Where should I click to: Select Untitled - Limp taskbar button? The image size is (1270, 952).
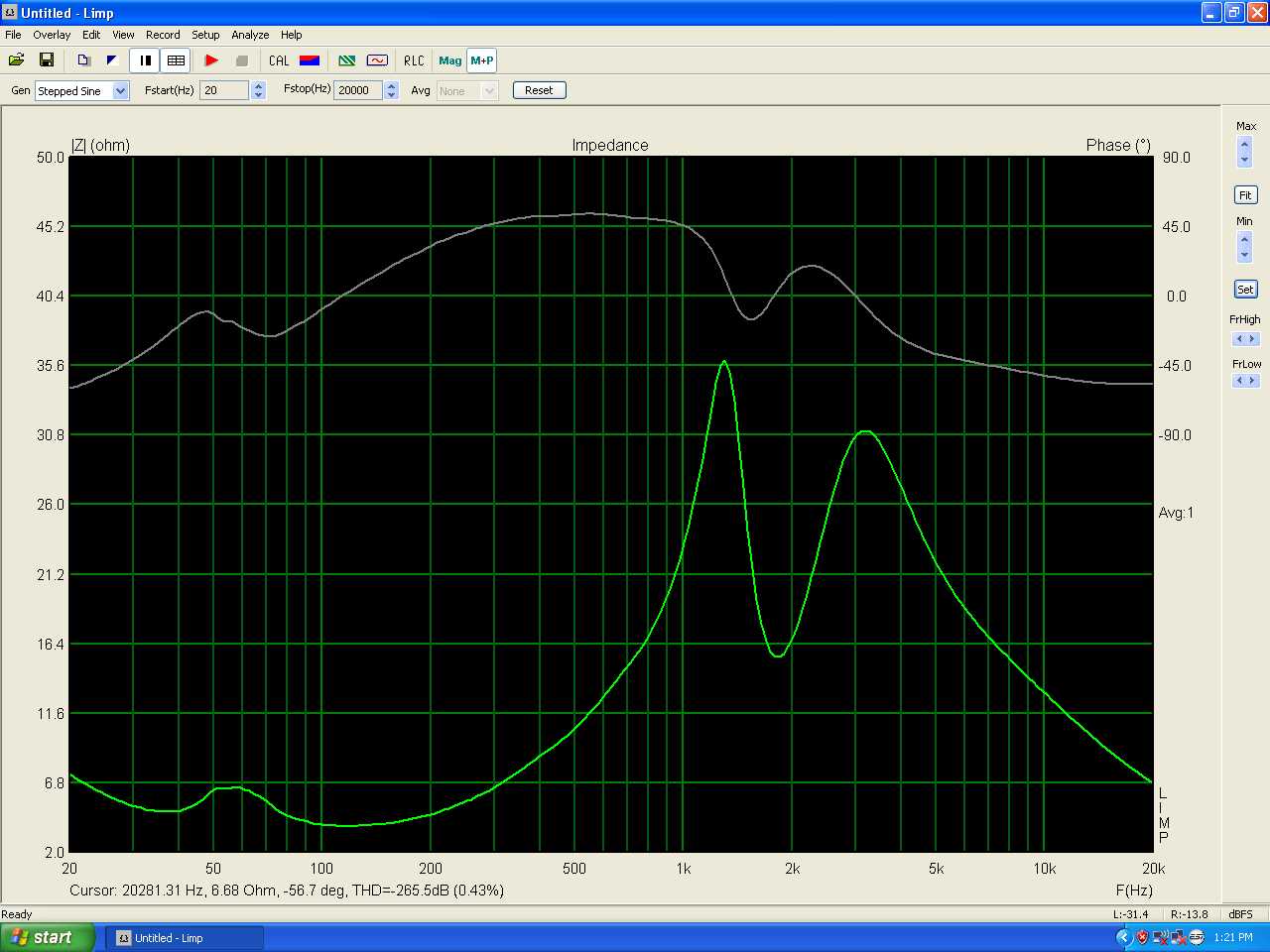tap(185, 938)
